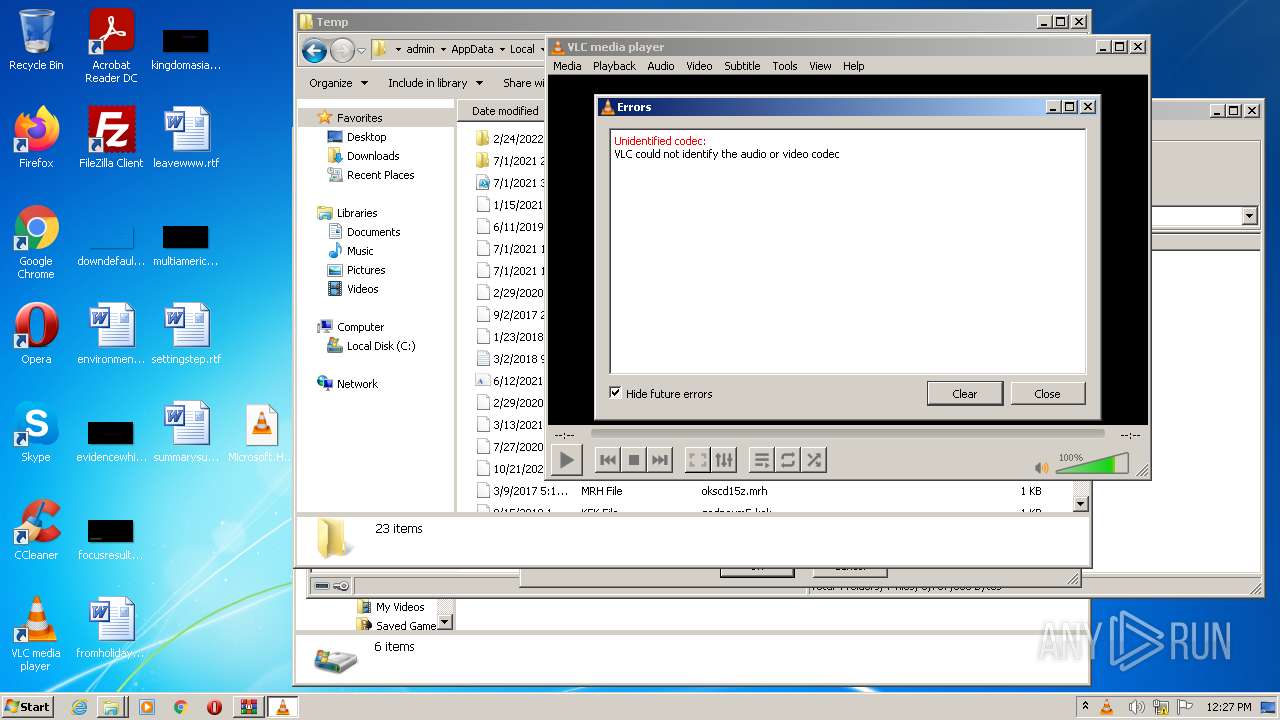Open the VLC Video menu
Screen dimensions: 1280x720
click(x=699, y=66)
